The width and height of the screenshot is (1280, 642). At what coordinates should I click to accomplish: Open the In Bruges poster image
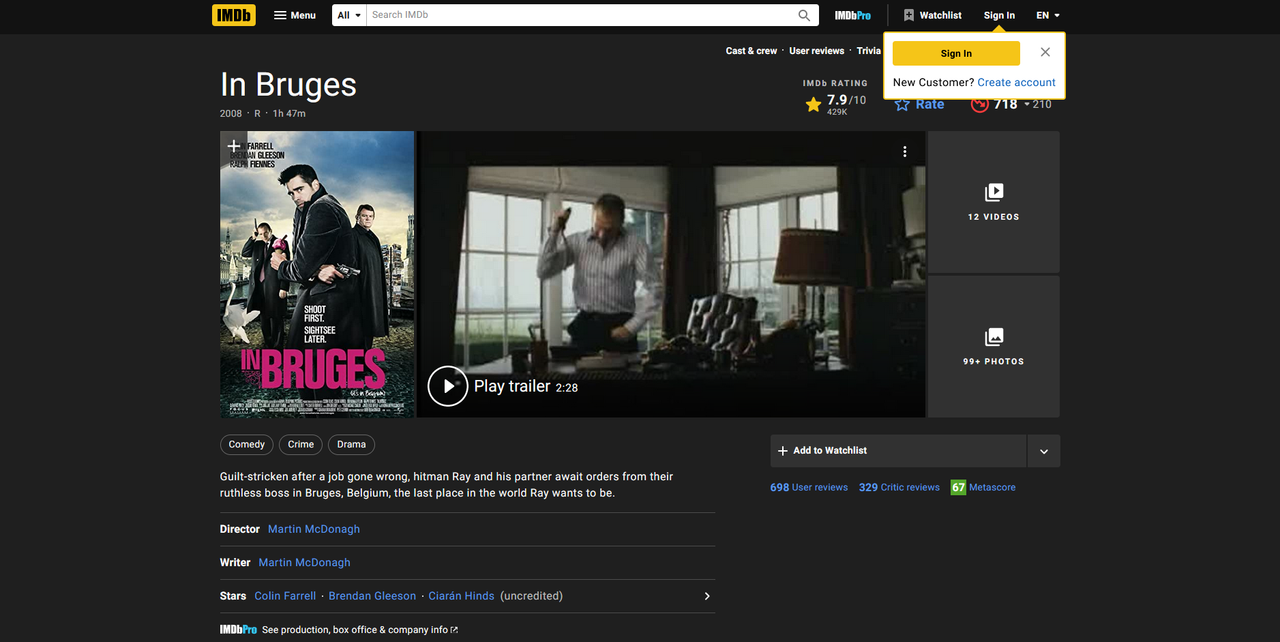317,274
